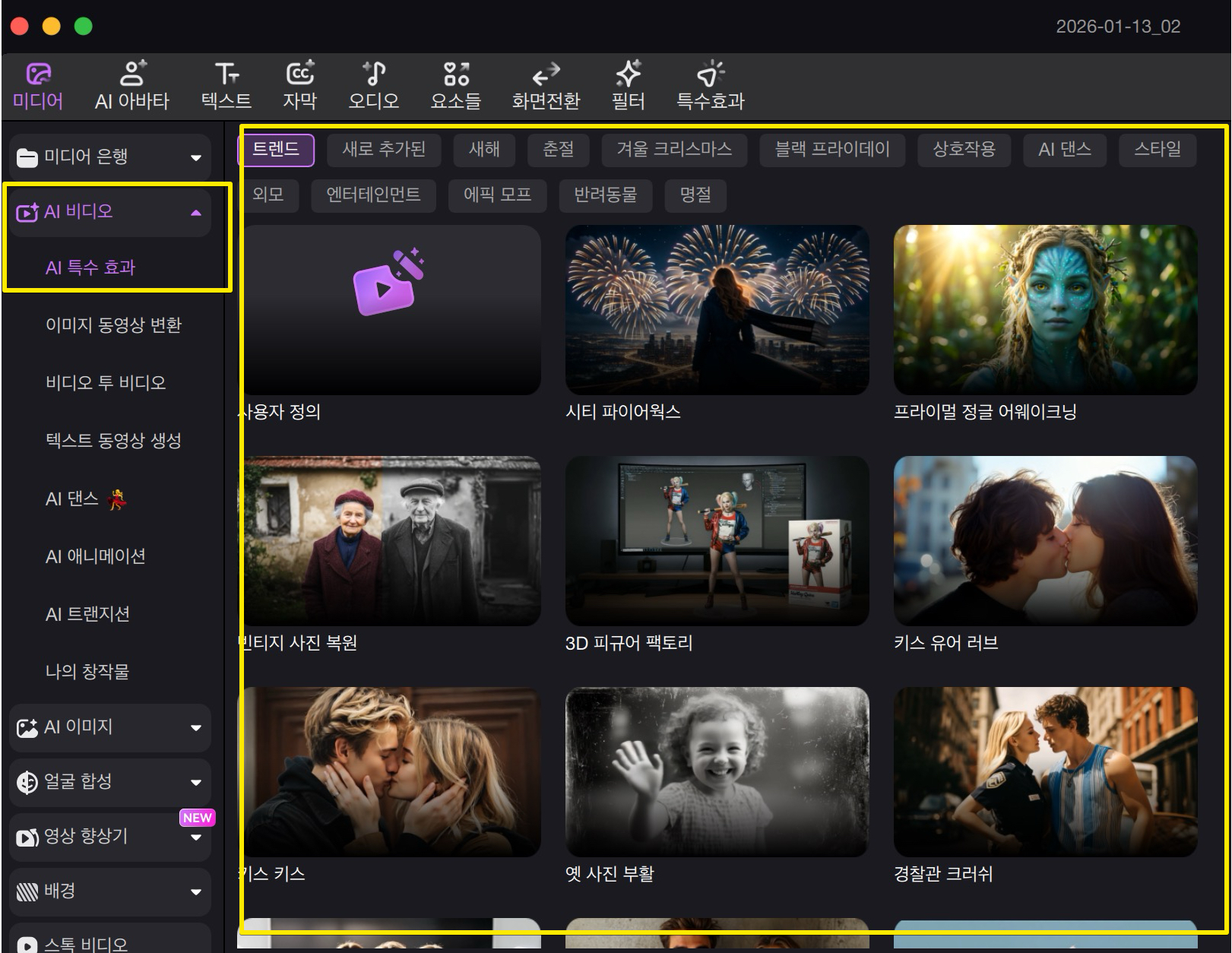Screen dimensions: 1232x953
Task: Open the AI 아바타 toolbar icon
Action: [x=132, y=74]
